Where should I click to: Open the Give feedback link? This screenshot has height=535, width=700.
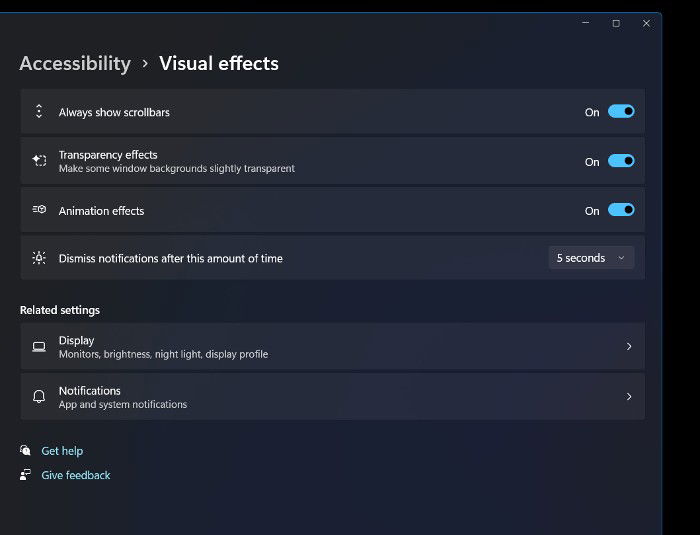tap(76, 475)
